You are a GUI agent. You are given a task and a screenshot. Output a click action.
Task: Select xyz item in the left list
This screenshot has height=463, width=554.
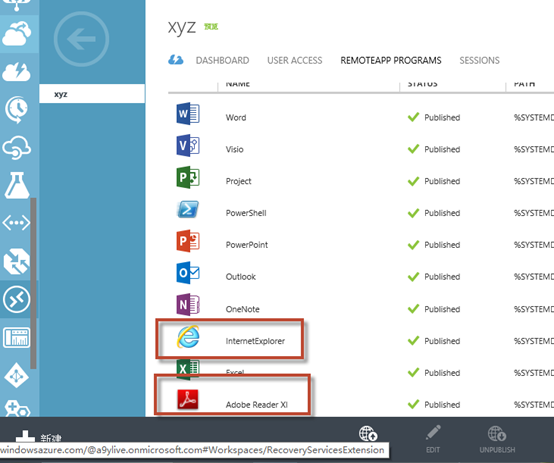[x=92, y=94]
